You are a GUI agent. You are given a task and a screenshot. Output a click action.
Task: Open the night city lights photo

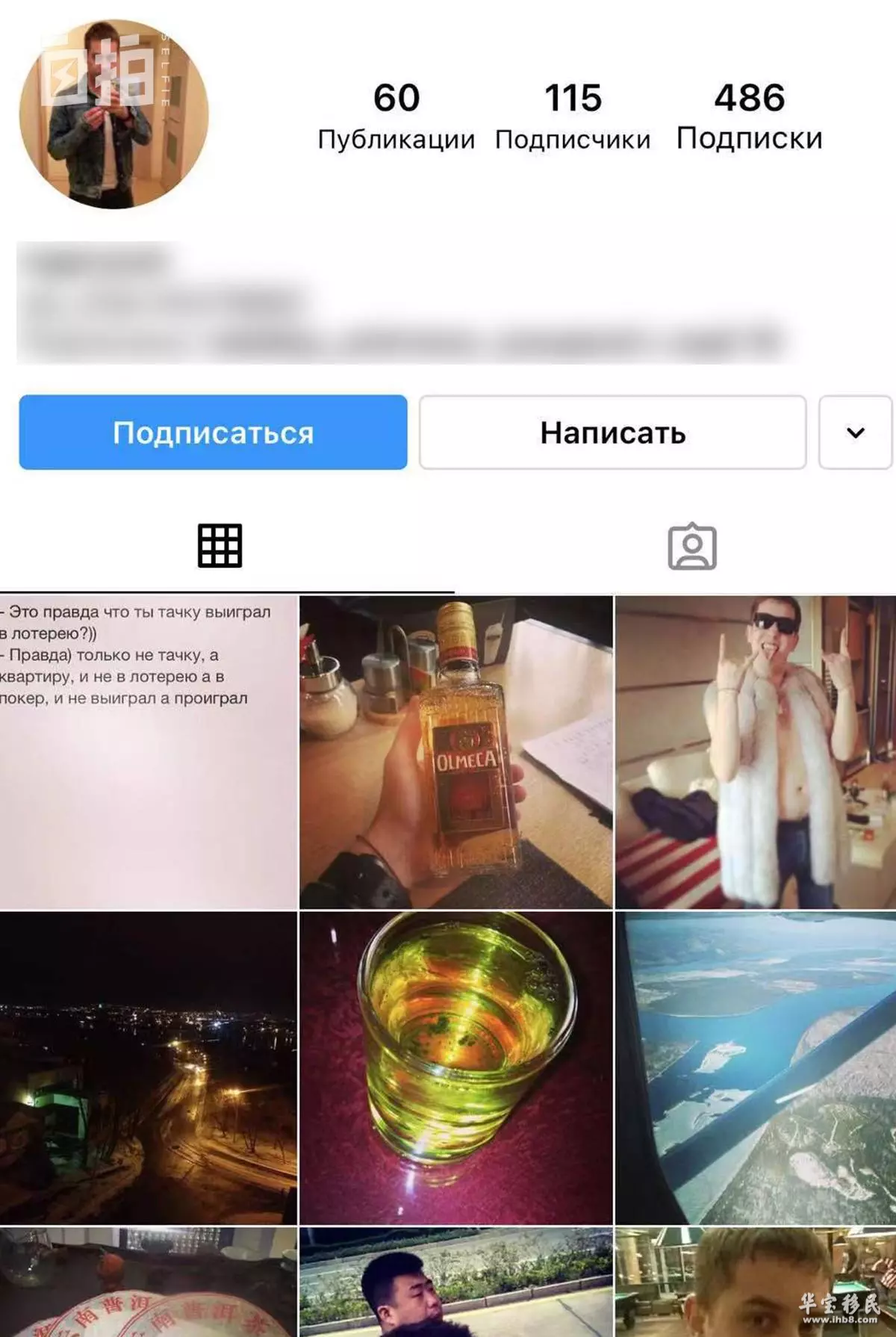[x=148, y=1068]
